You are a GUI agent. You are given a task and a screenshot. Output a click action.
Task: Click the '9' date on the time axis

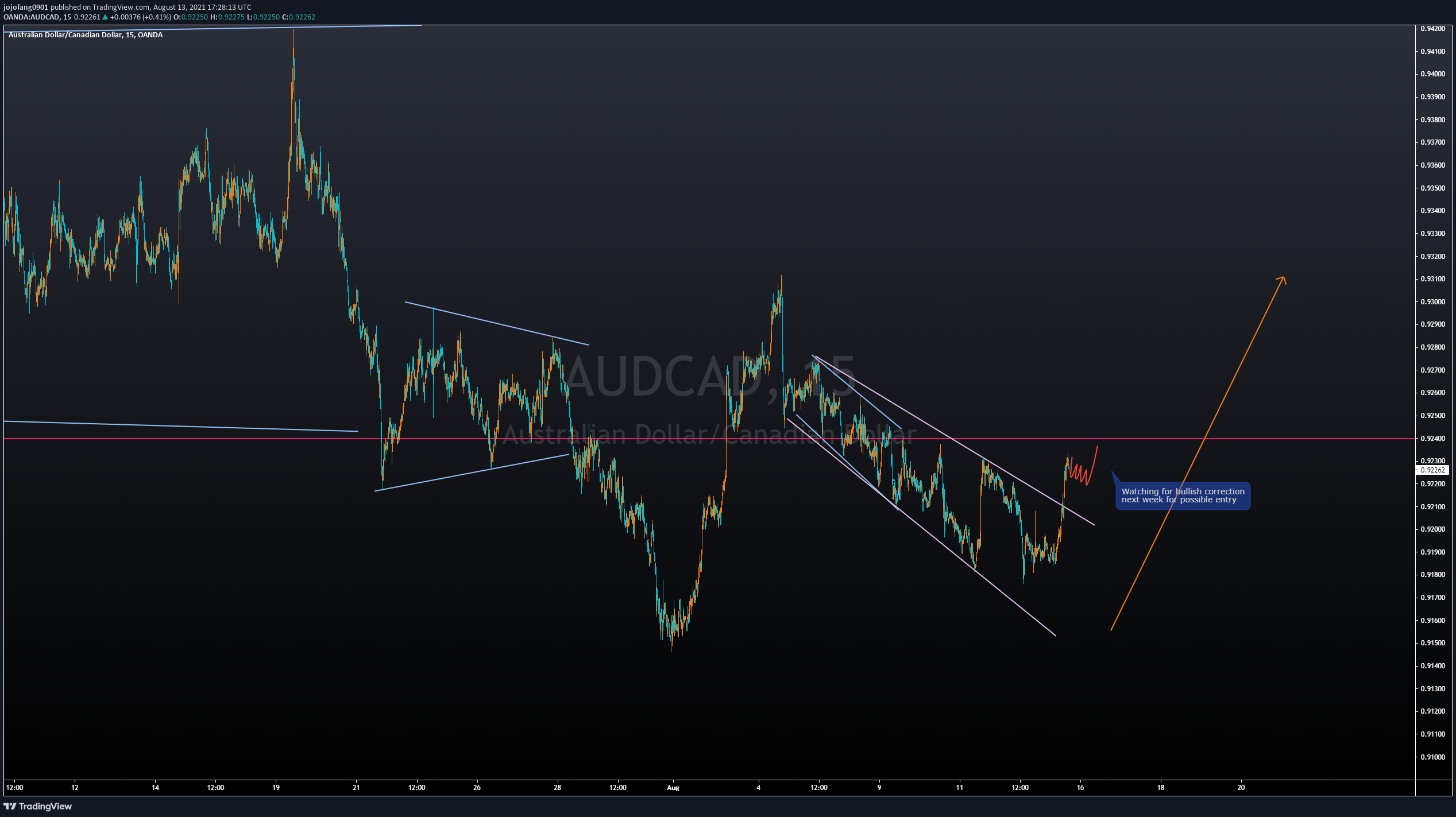point(879,788)
